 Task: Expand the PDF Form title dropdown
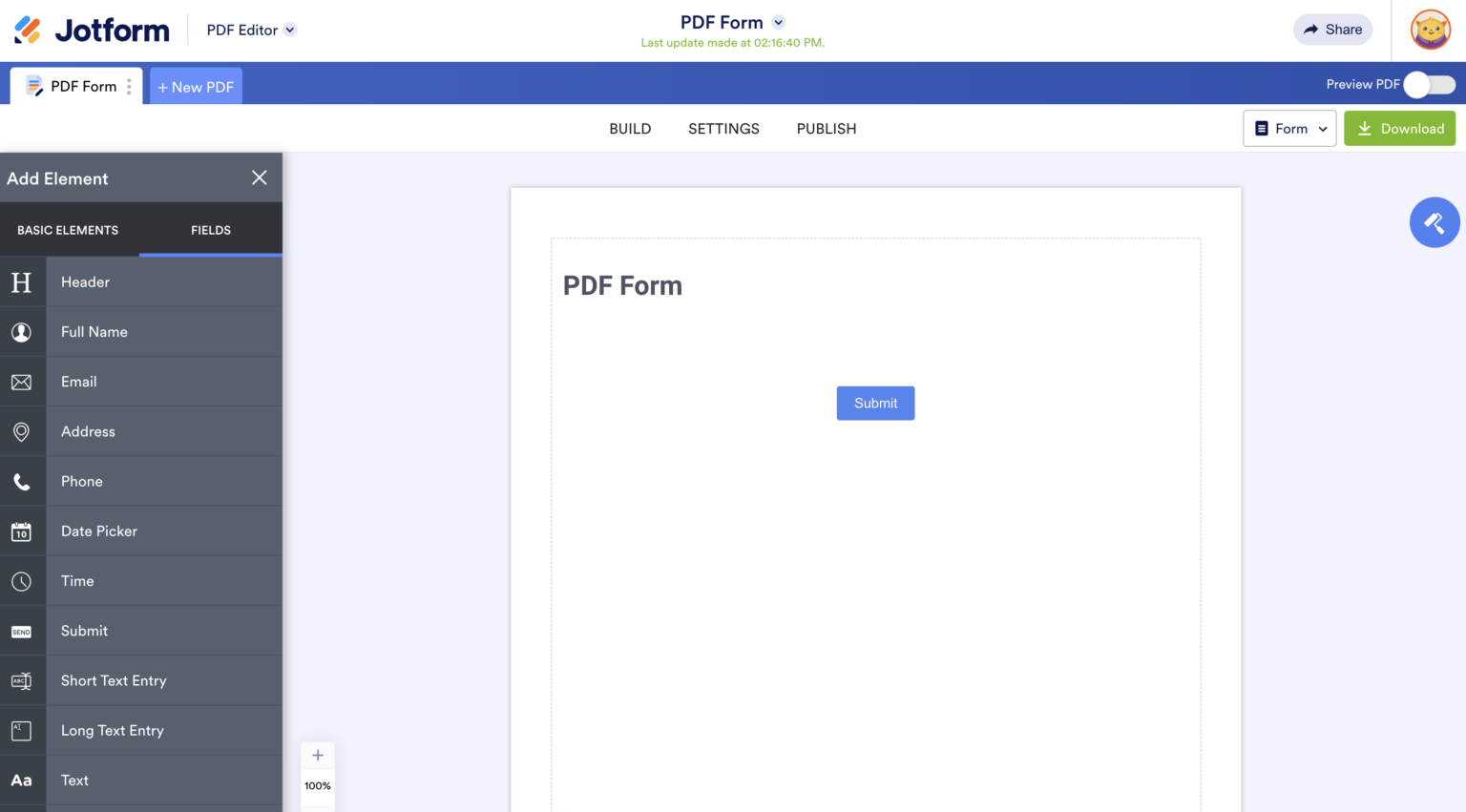(778, 22)
